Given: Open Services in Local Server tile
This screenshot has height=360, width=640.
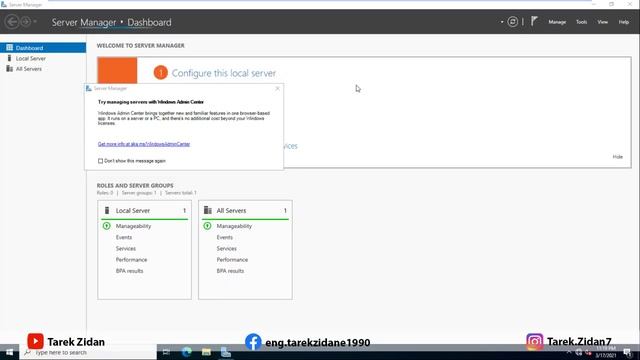Looking at the screenshot, I should [126, 249].
